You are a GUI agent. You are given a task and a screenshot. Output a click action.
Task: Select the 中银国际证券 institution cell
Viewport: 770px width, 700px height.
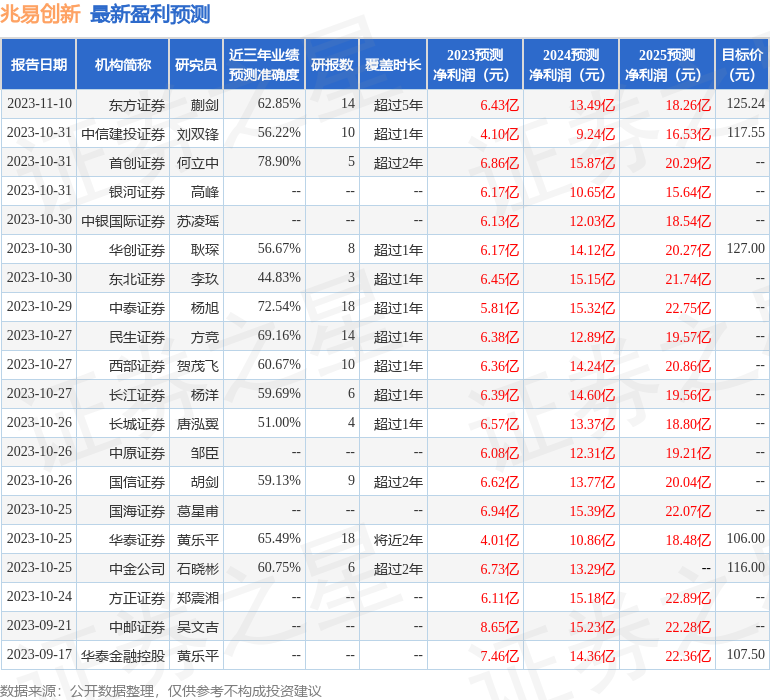point(123,221)
